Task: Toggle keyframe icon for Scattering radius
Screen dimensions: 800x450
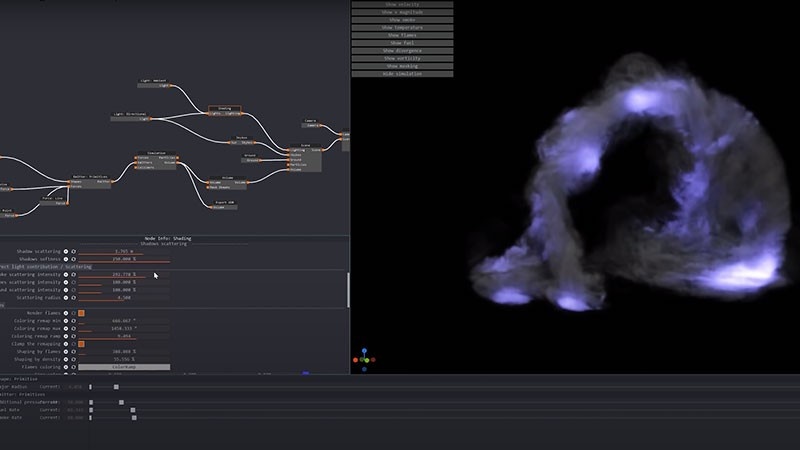Action: (x=66, y=297)
